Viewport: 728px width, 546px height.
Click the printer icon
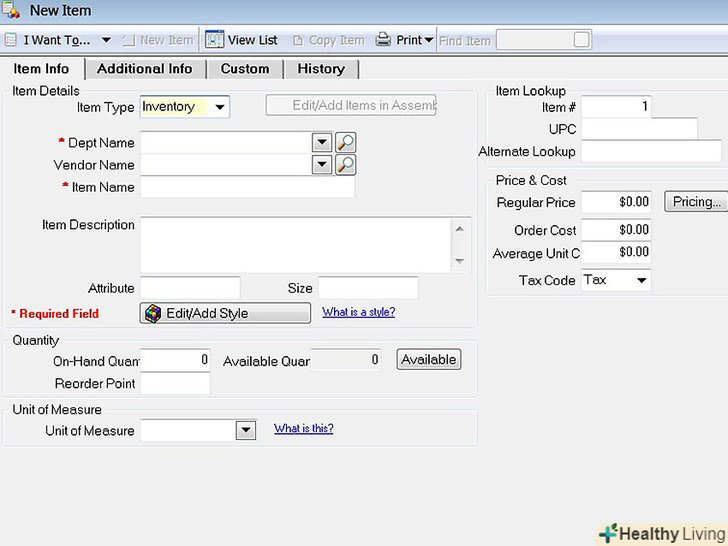[383, 40]
